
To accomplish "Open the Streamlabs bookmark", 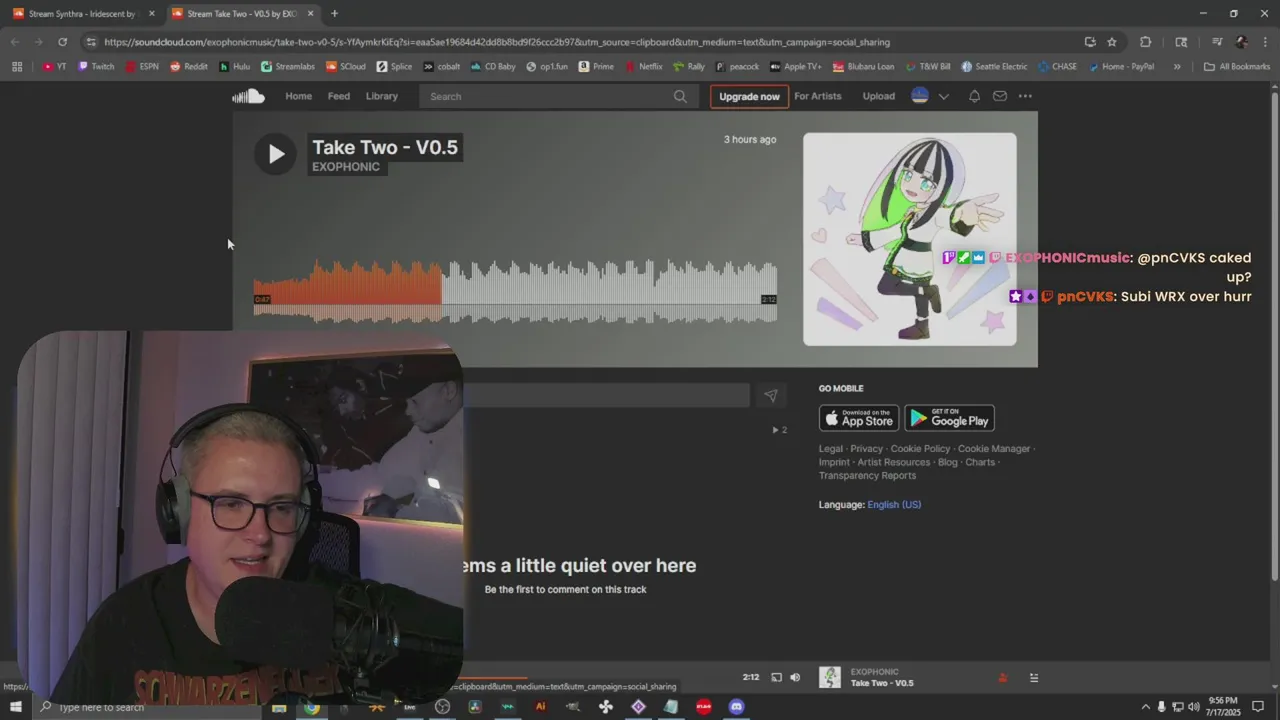I will coord(288,67).
